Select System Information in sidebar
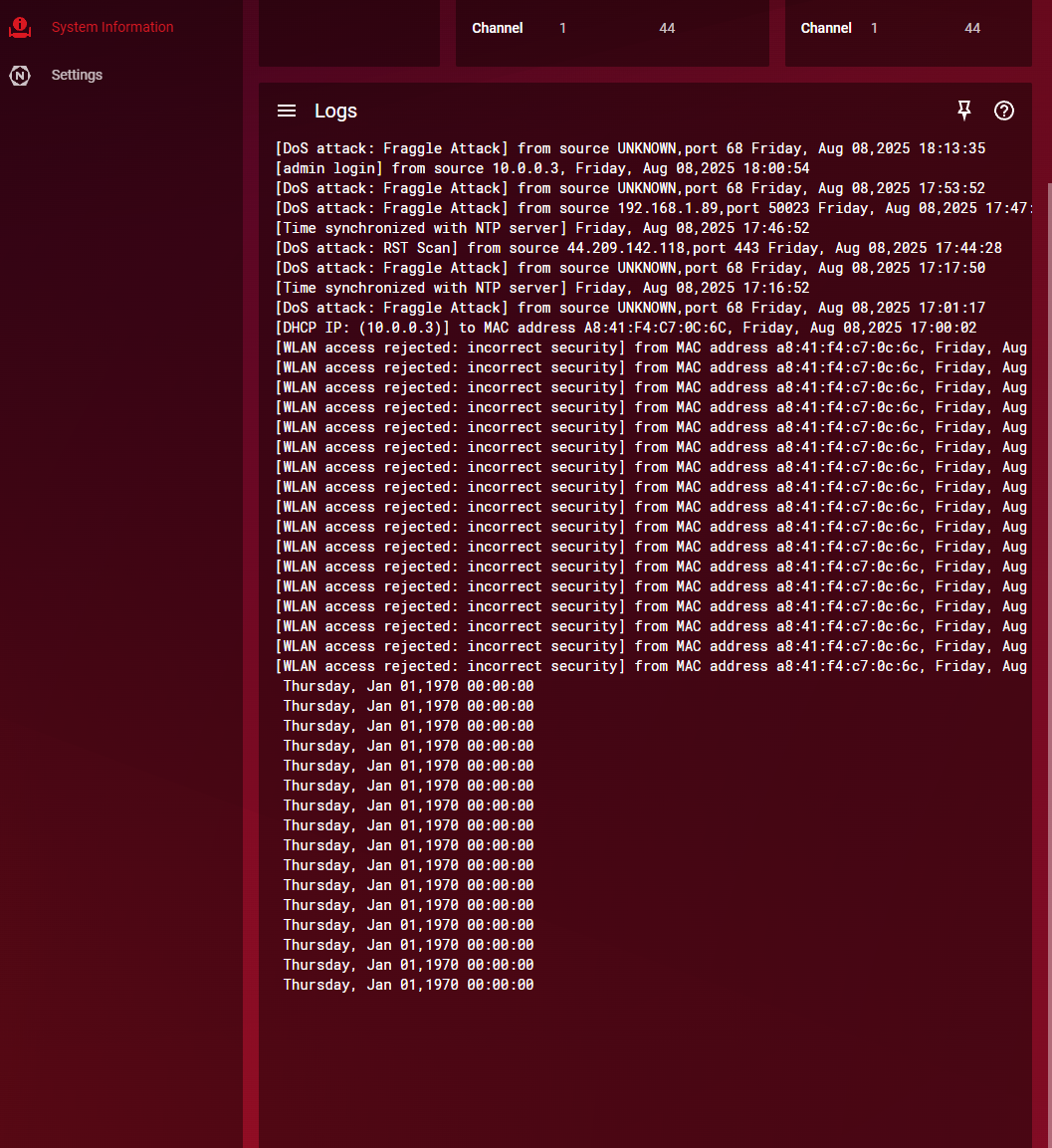Screen dimensions: 1052x1148 112,27
